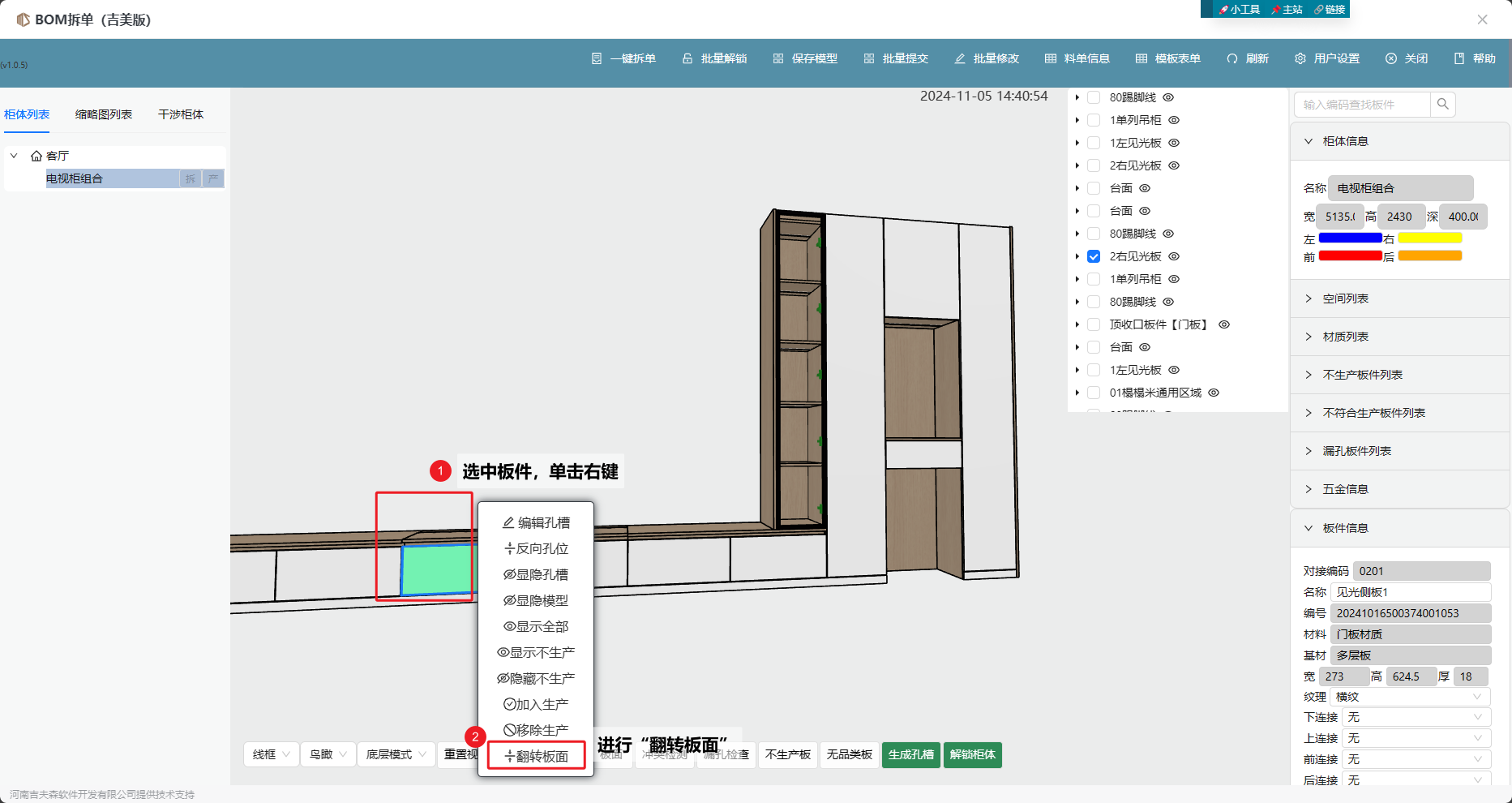Select 翻转板面 in the context menu
This screenshot has width=1512, height=803.
point(537,756)
